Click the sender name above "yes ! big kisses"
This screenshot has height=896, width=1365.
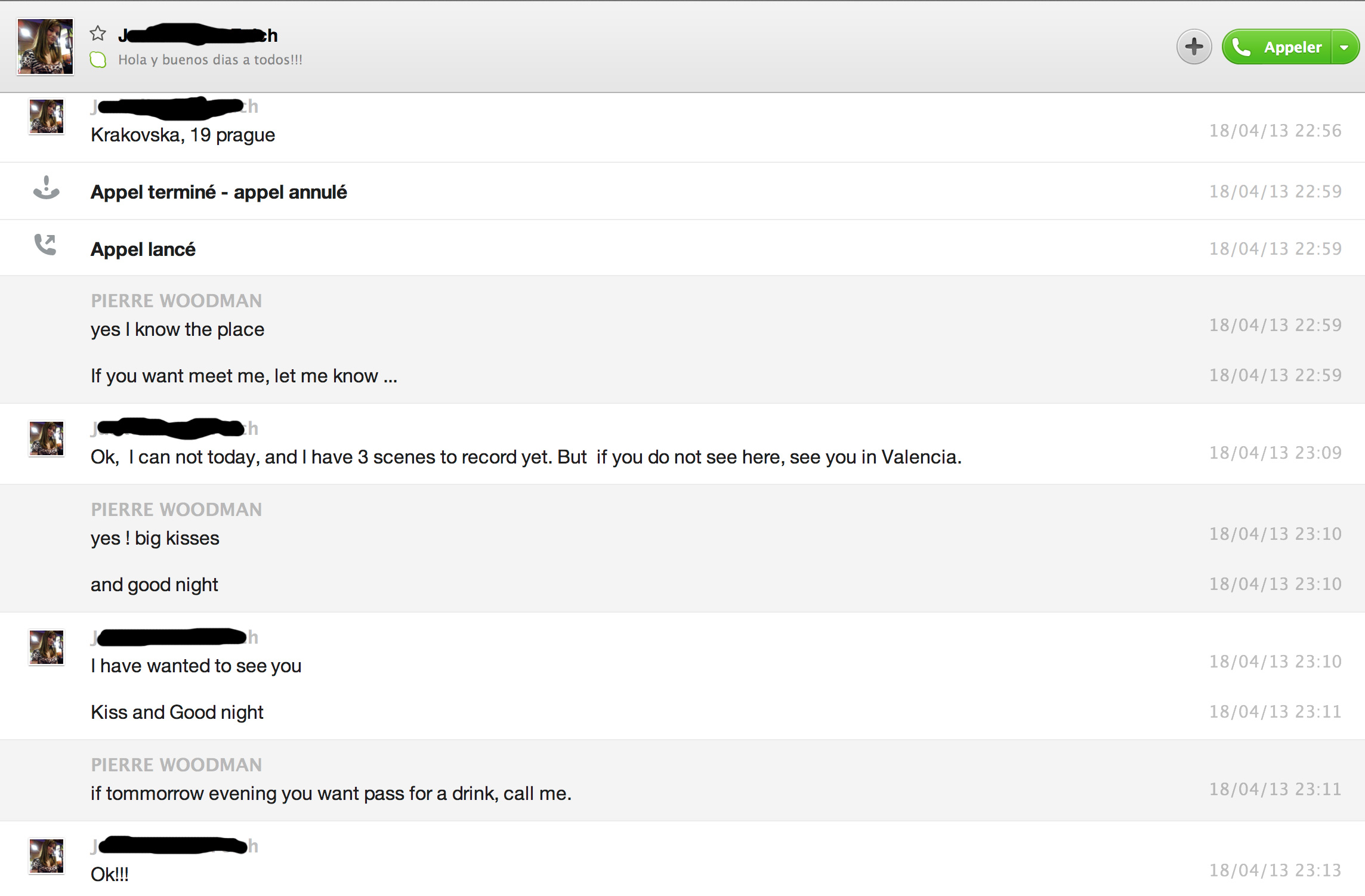coord(176,509)
